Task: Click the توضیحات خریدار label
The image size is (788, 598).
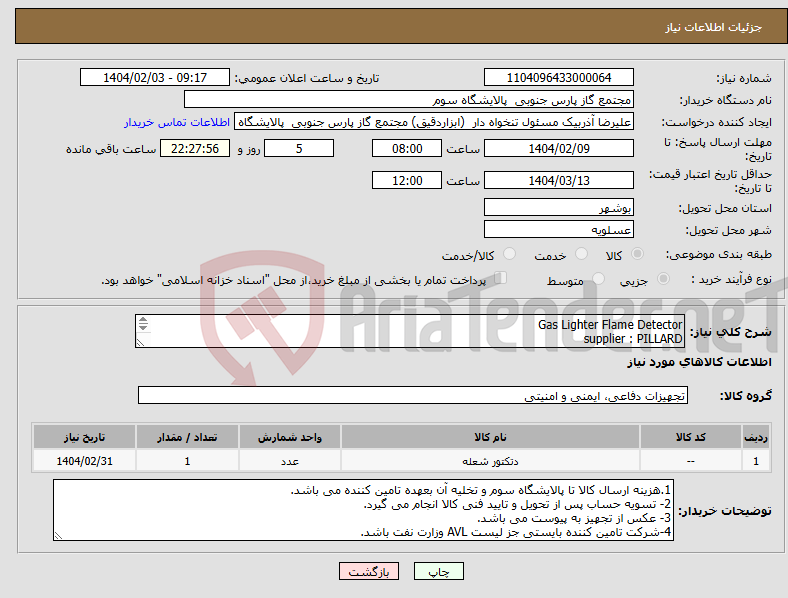Action: [725, 511]
